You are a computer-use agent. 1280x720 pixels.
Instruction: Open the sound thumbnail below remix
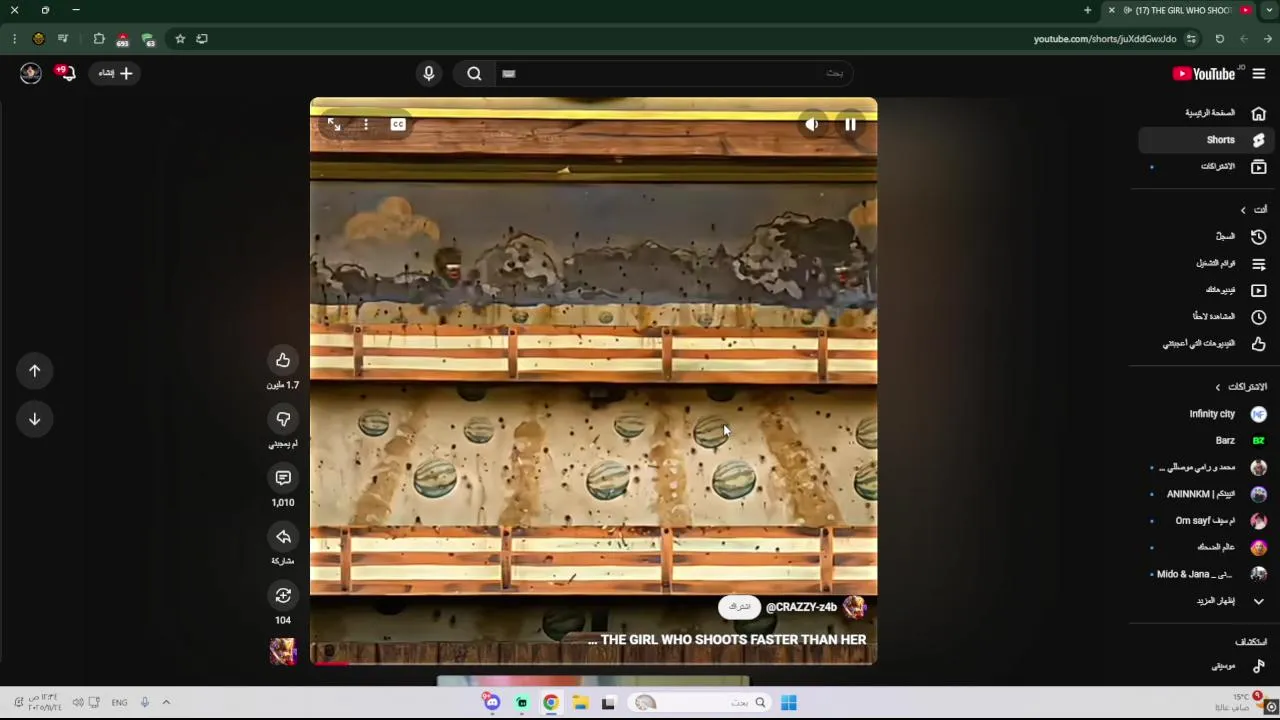[283, 651]
